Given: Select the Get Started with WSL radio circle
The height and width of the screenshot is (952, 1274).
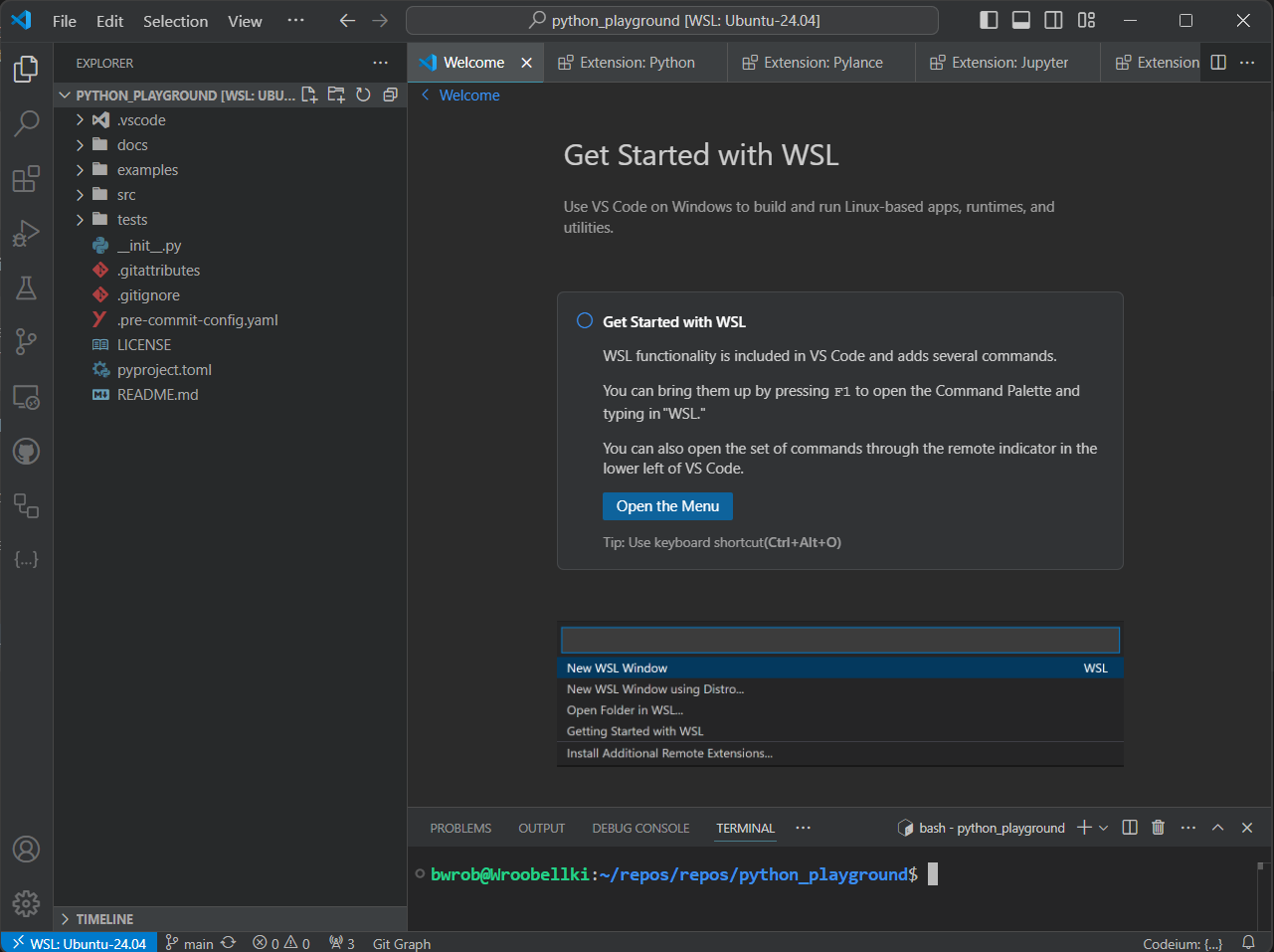Looking at the screenshot, I should click(x=585, y=320).
